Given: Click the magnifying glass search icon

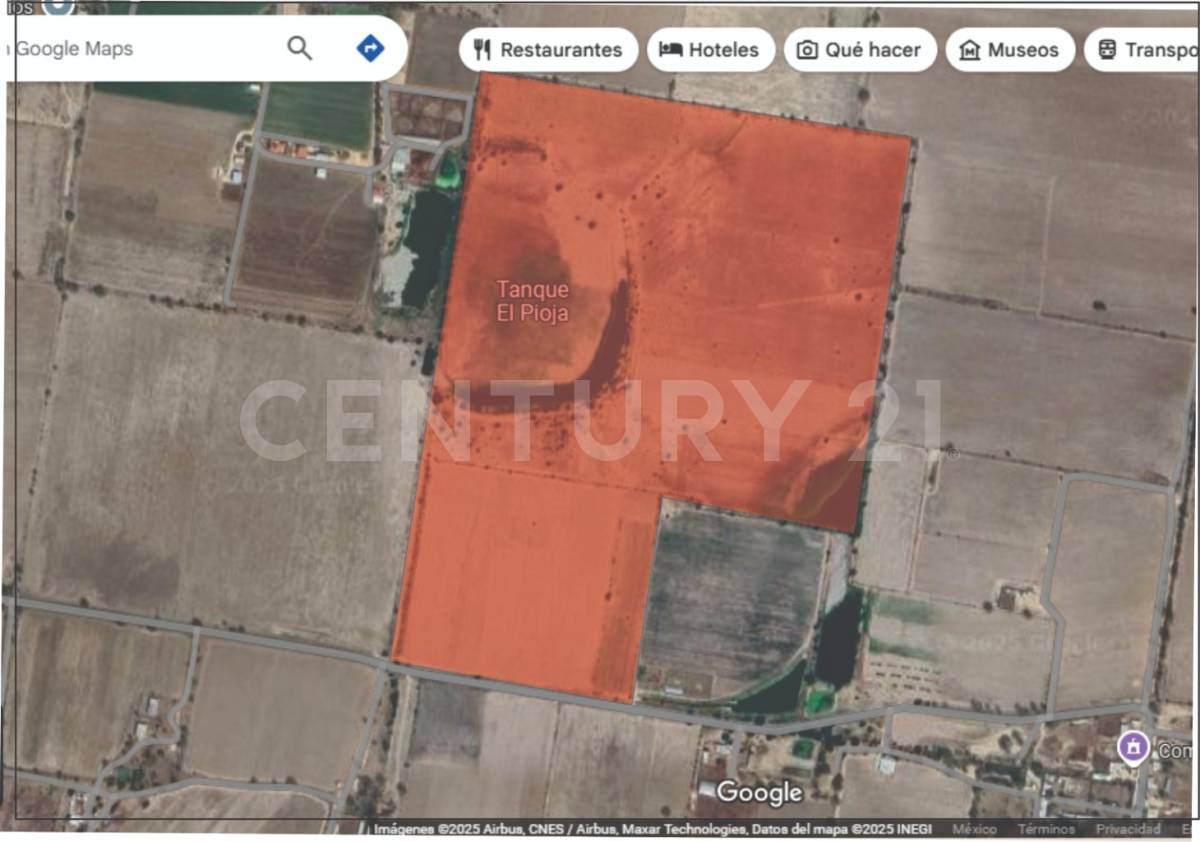Looking at the screenshot, I should point(299,48).
